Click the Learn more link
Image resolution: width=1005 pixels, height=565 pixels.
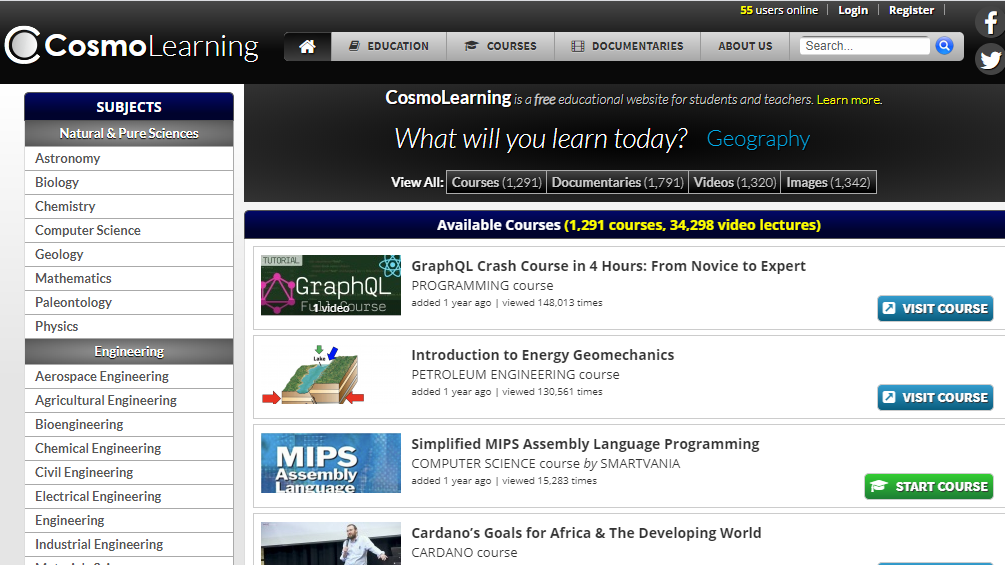pyautogui.click(x=849, y=100)
